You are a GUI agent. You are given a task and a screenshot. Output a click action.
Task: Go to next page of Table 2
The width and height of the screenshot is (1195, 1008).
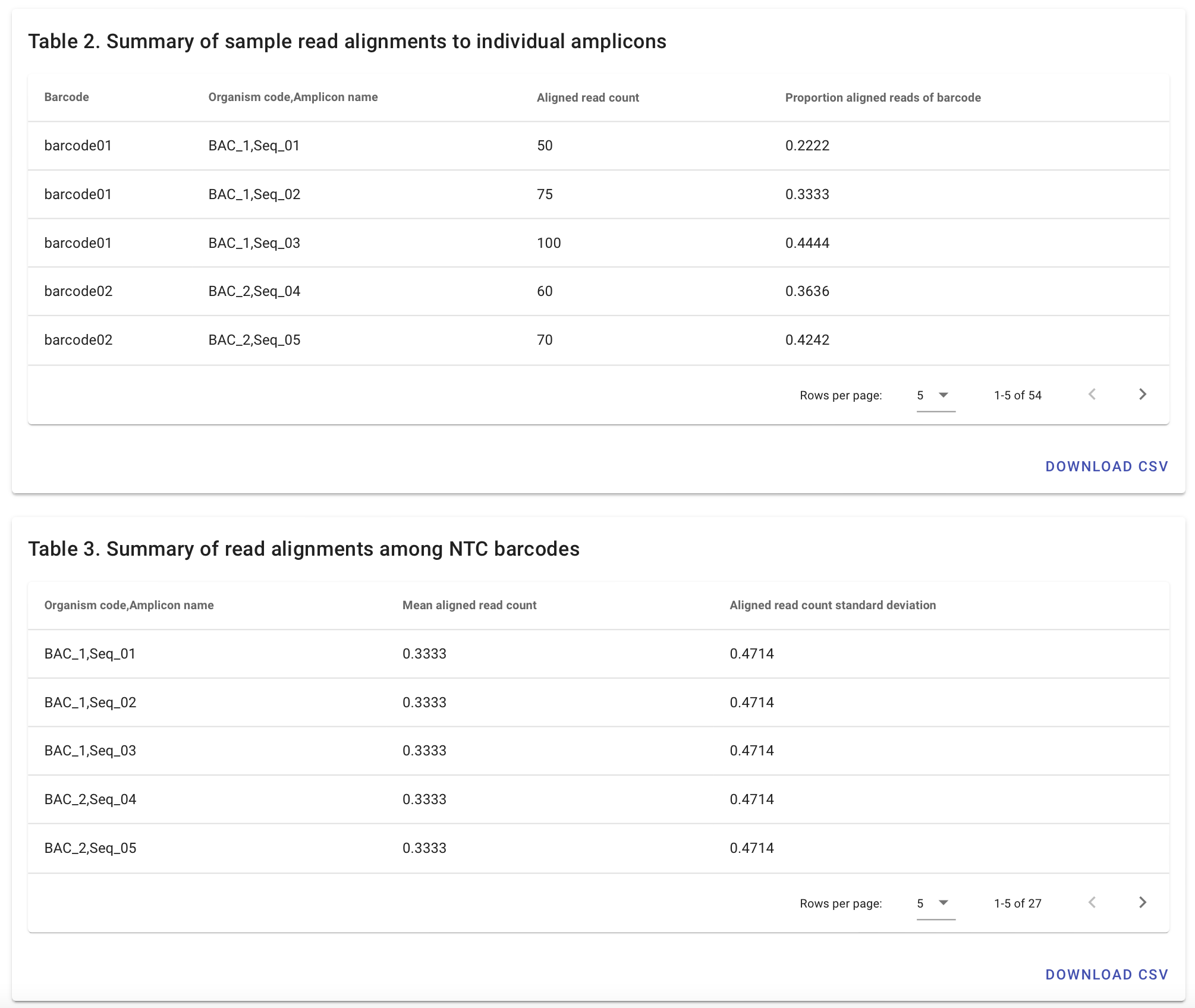1142,395
